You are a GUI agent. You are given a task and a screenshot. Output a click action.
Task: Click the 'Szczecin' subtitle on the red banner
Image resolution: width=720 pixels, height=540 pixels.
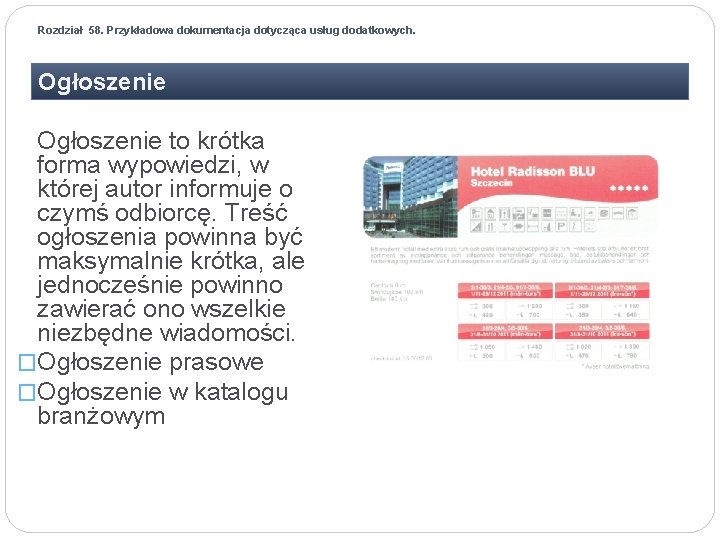click(x=491, y=183)
